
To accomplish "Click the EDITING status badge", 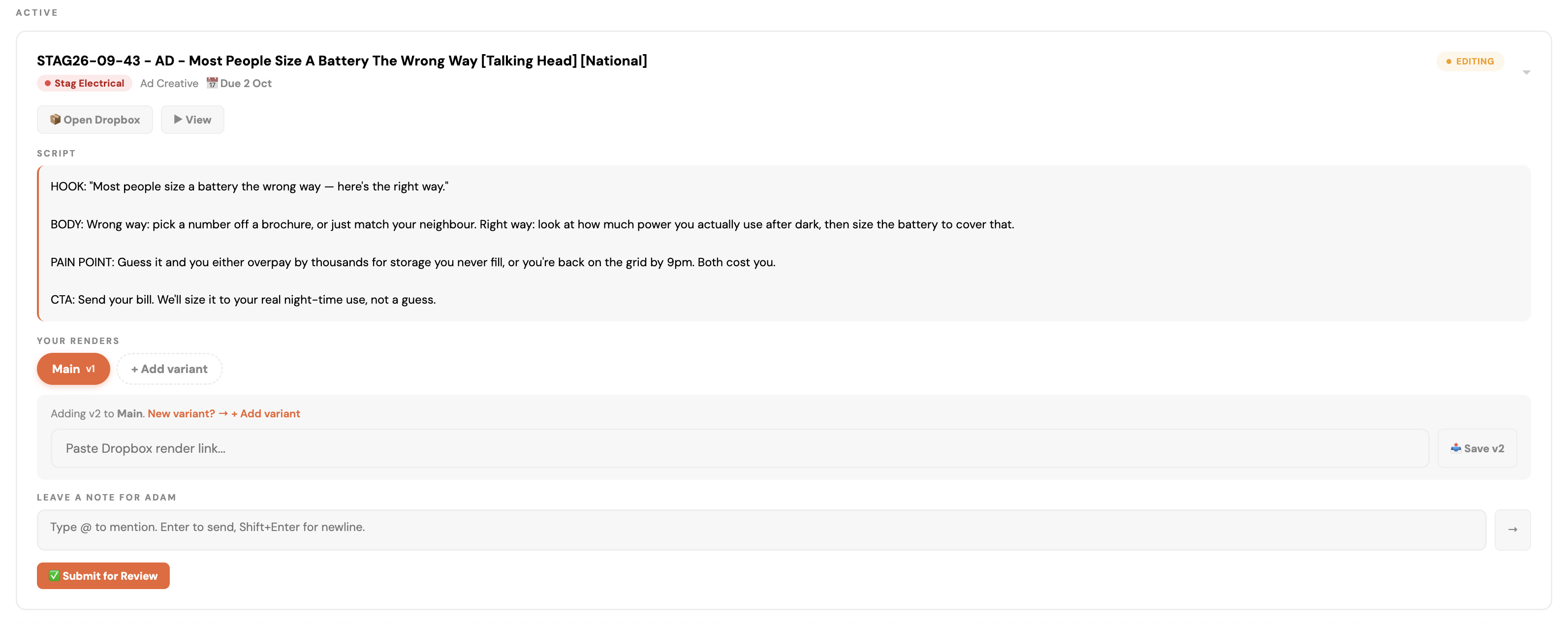I will point(1470,62).
